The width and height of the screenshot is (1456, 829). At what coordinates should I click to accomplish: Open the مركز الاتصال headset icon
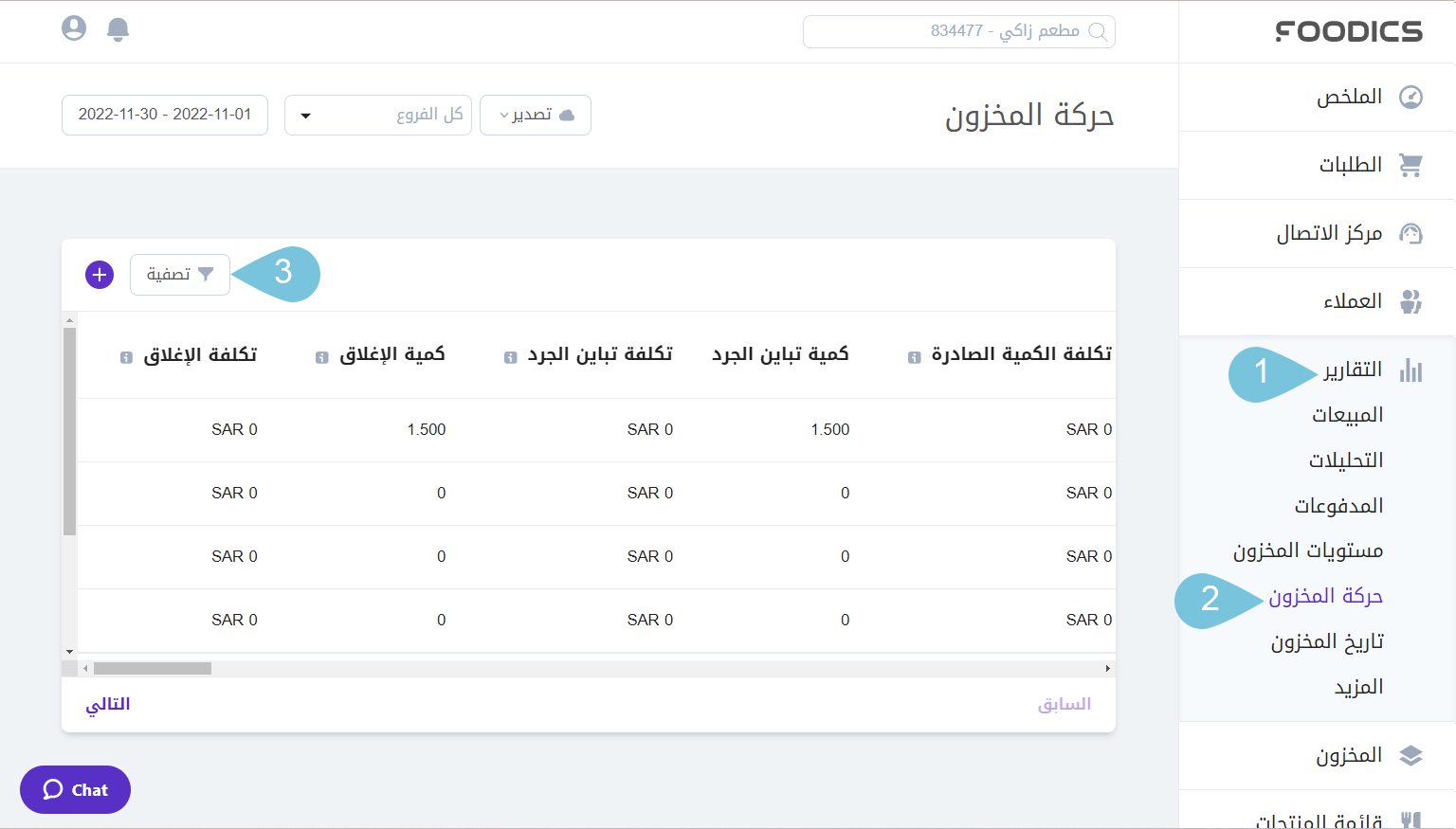[1411, 232]
